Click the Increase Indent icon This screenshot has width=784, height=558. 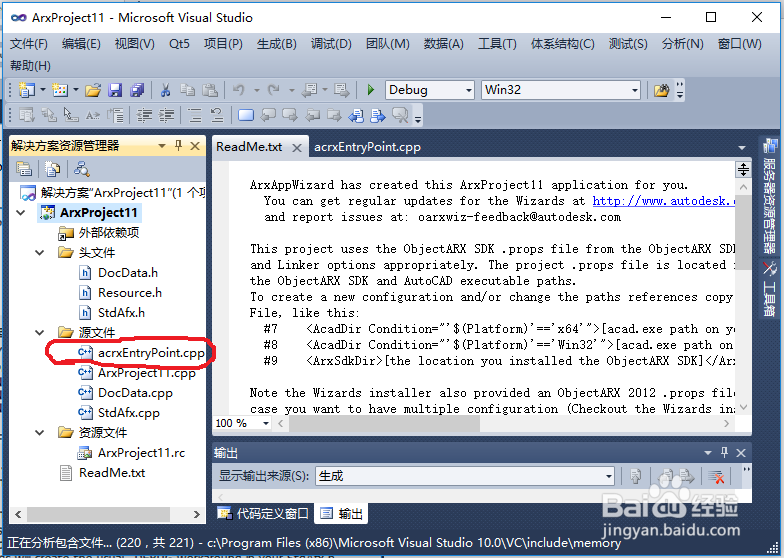pos(166,116)
